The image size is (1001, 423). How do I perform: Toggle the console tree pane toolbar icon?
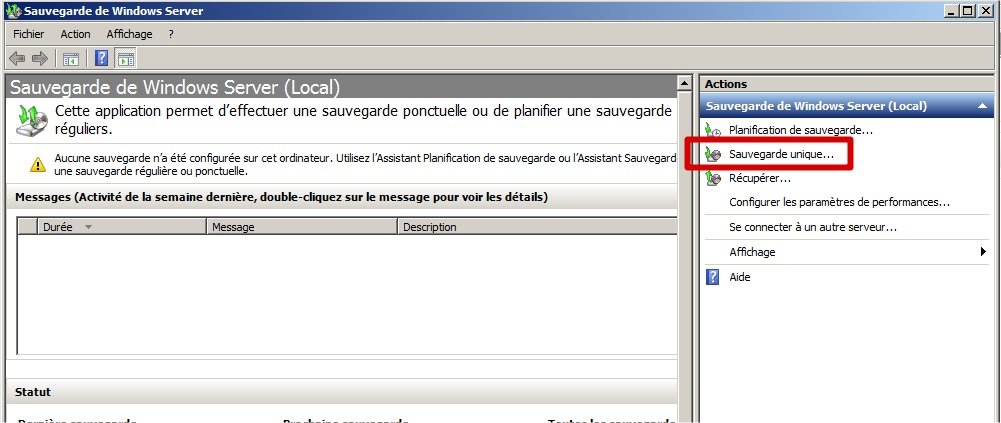pyautogui.click(x=70, y=58)
